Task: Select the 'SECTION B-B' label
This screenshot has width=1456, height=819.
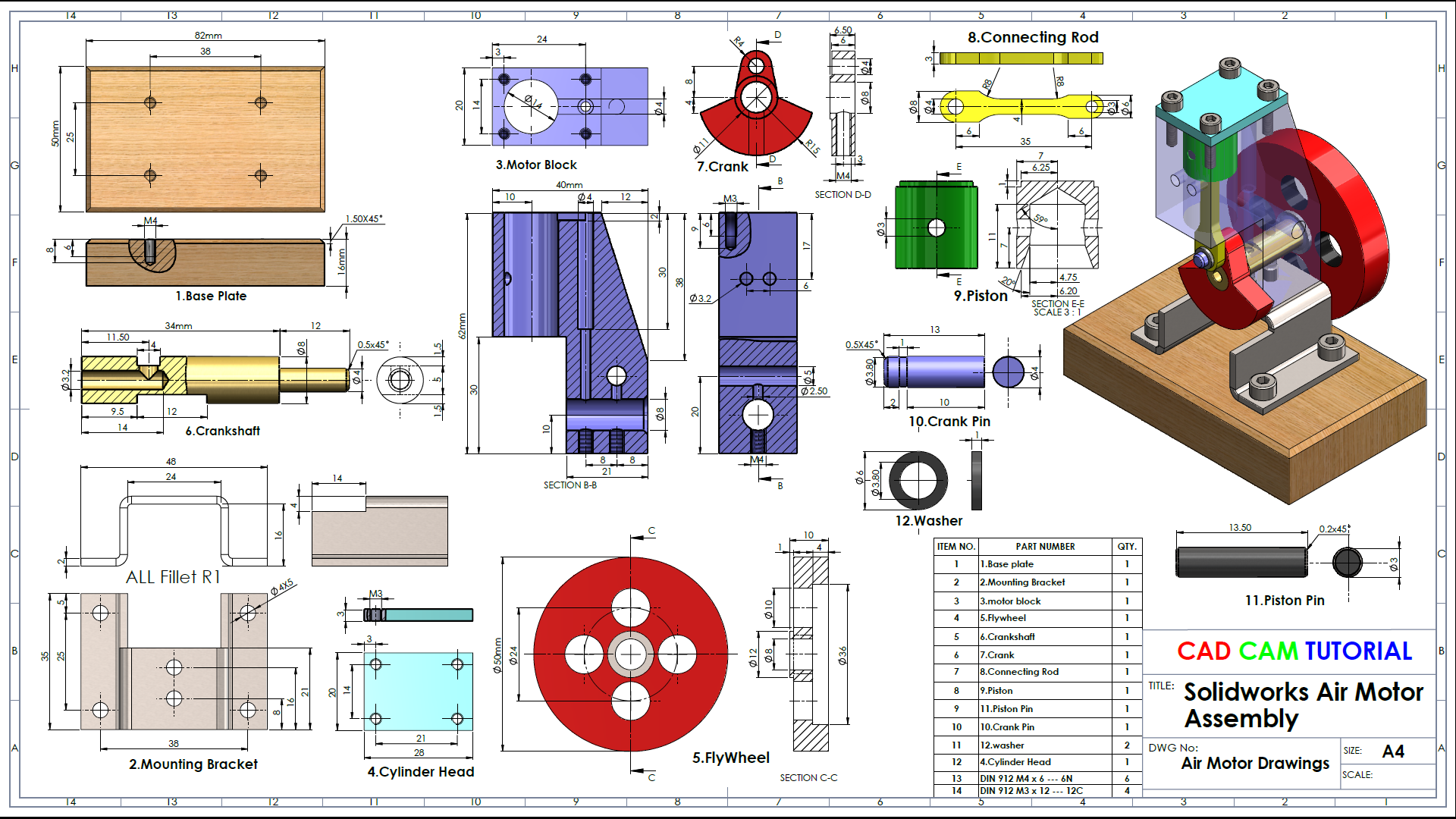Action: pyautogui.click(x=570, y=485)
